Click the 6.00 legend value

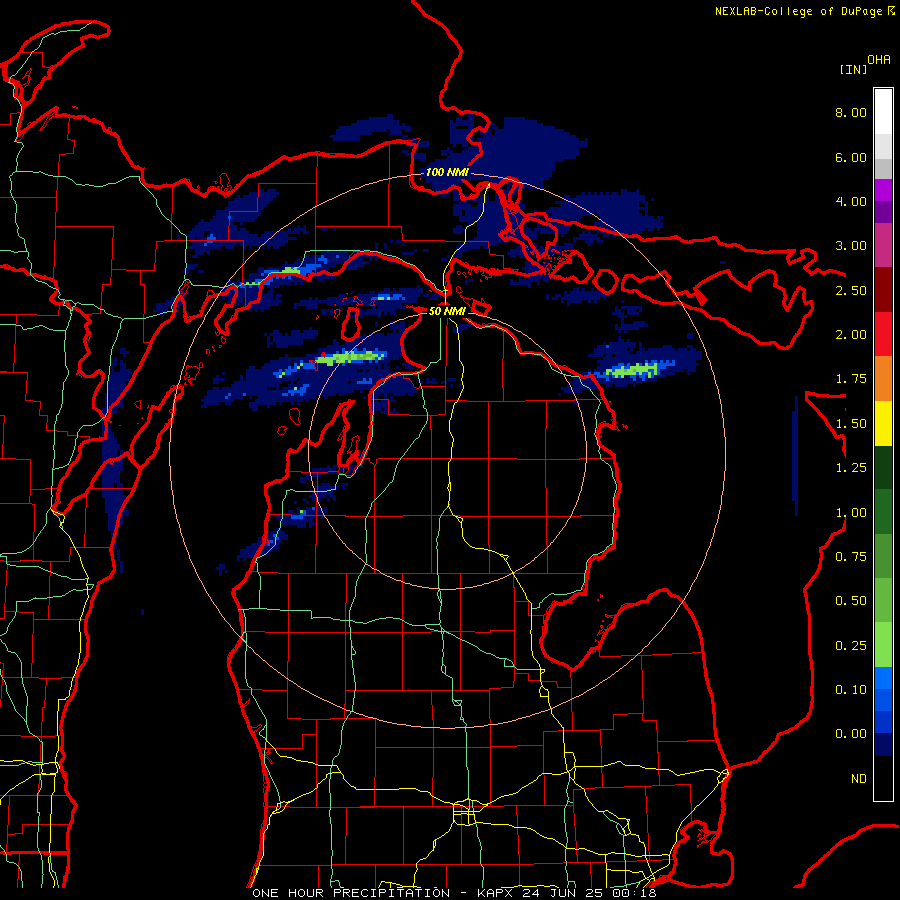(x=851, y=157)
